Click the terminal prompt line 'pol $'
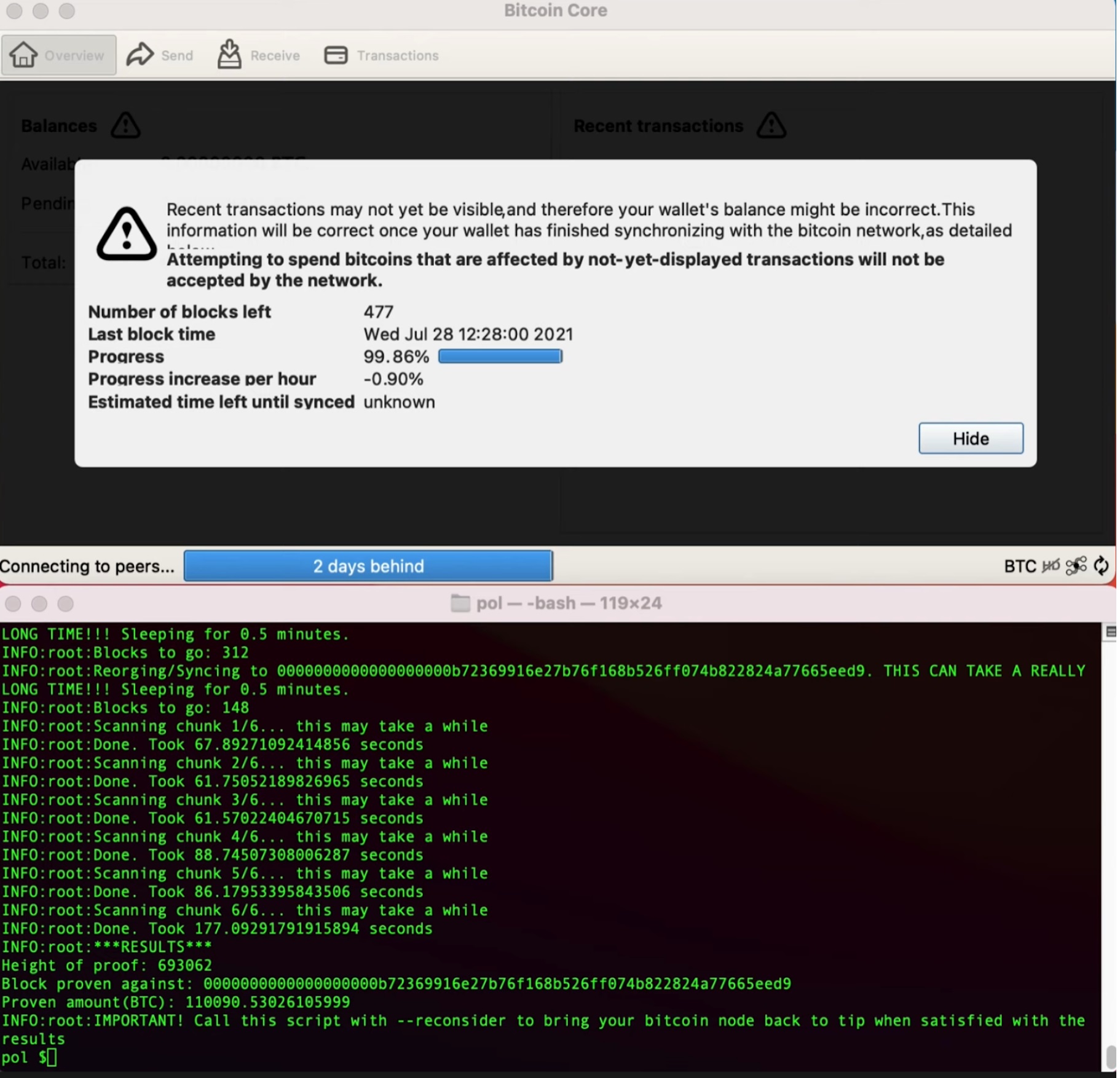 29,1058
